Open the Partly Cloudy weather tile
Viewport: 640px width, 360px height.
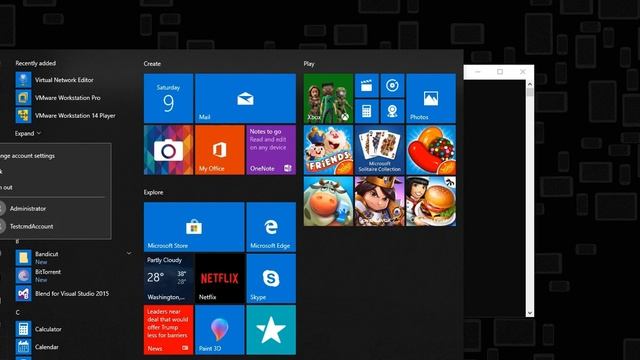(169, 278)
